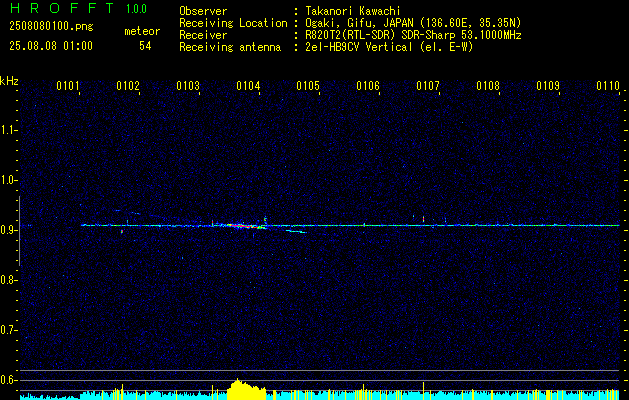
Task: Click the 0101 time marker
Action: pos(68,86)
